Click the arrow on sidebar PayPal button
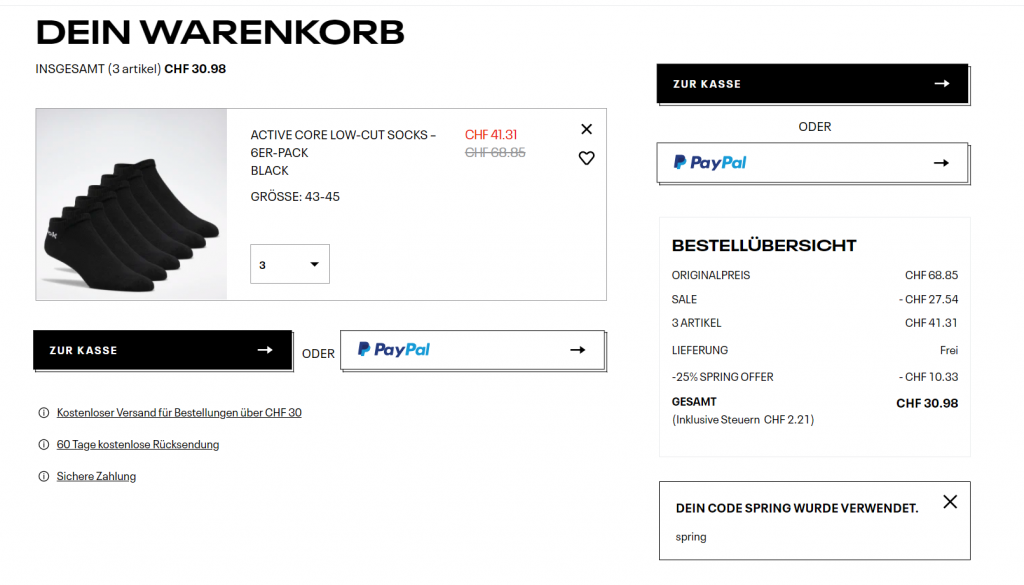This screenshot has width=1024, height=585. click(x=940, y=162)
